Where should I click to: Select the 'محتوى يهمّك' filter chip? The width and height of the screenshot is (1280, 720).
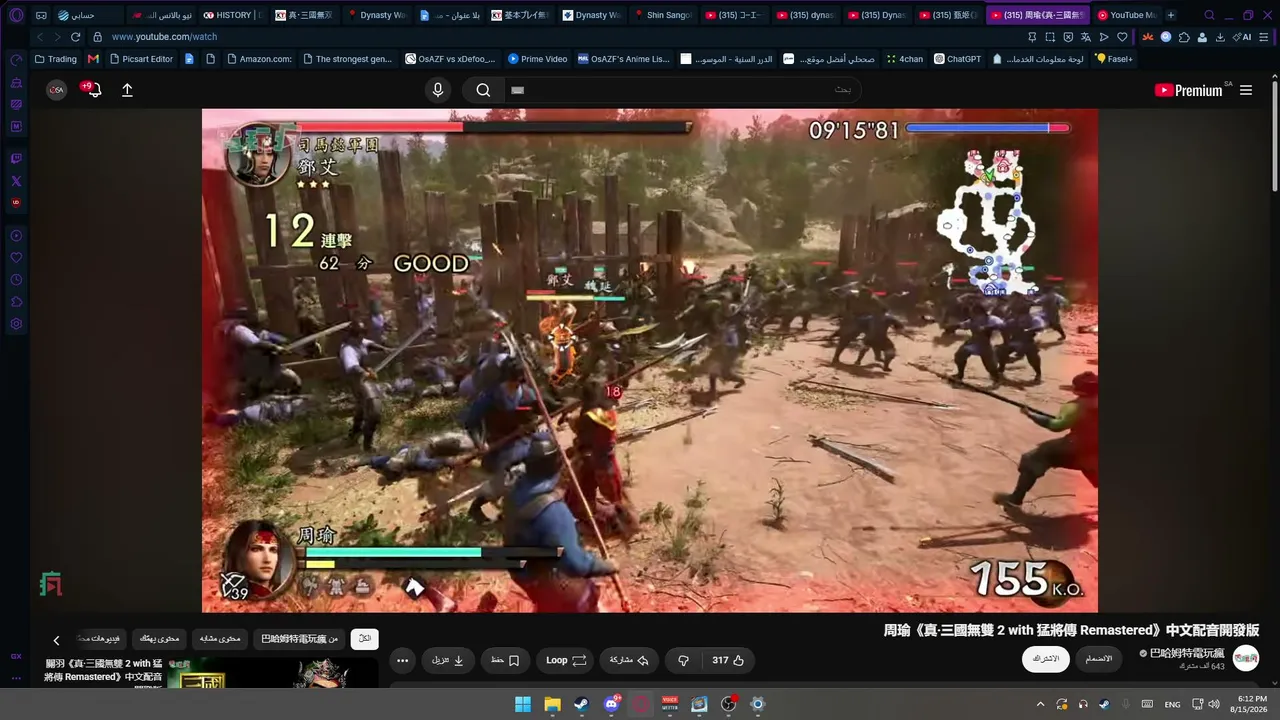(x=159, y=639)
